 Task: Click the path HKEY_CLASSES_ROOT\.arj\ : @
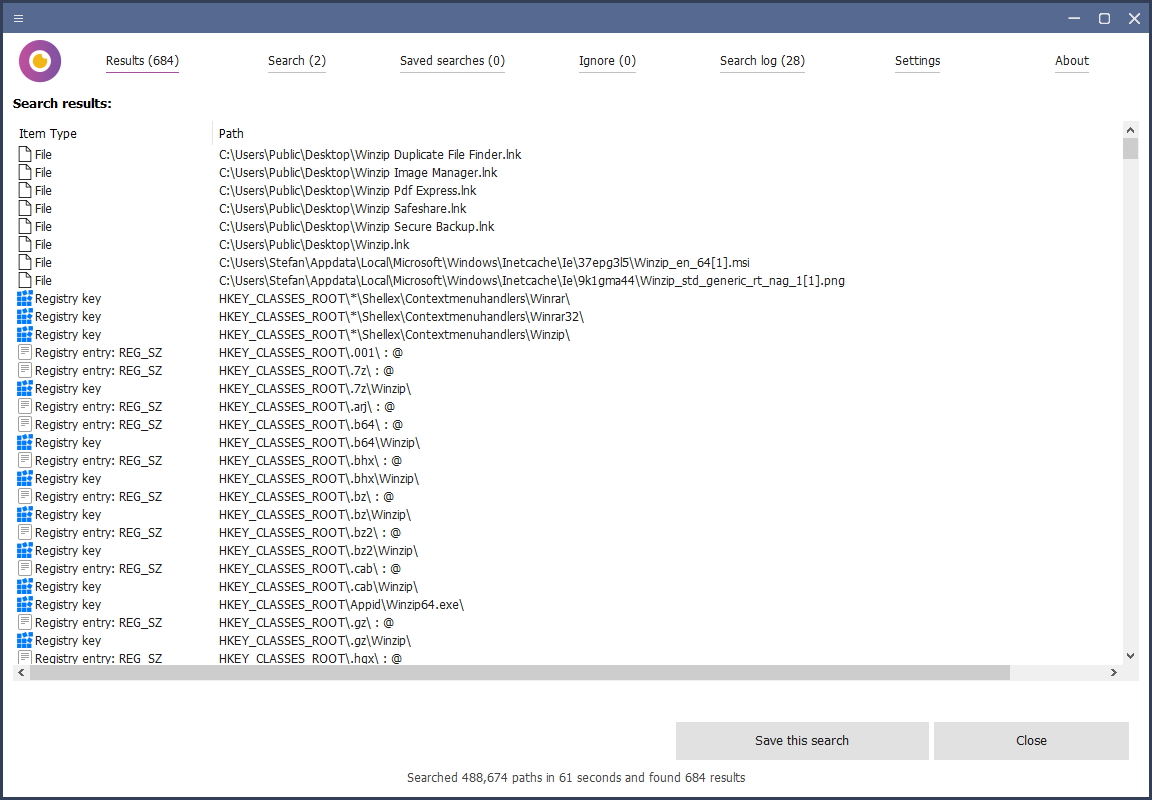(307, 407)
